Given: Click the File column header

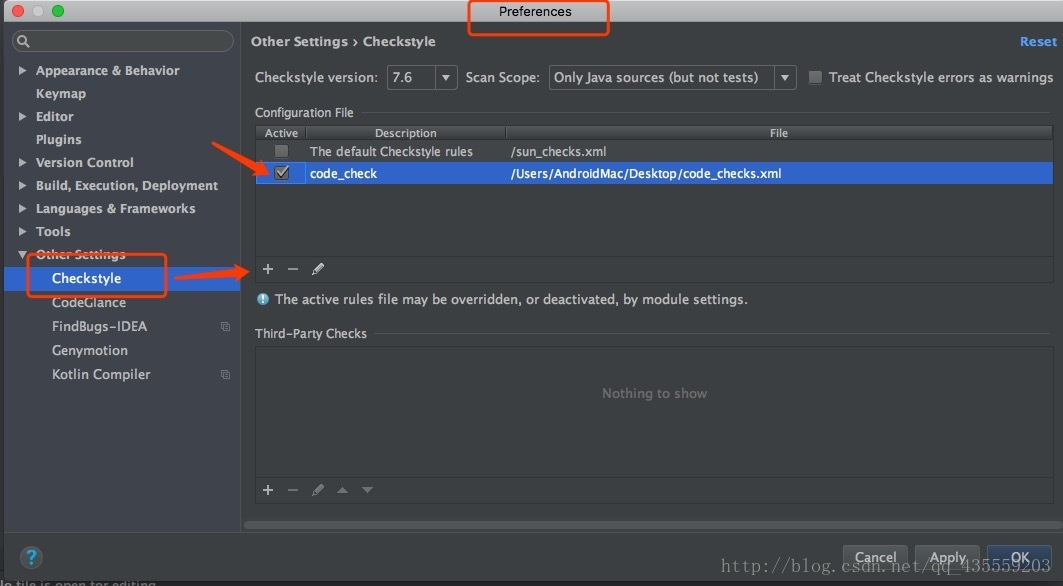Looking at the screenshot, I should (779, 133).
